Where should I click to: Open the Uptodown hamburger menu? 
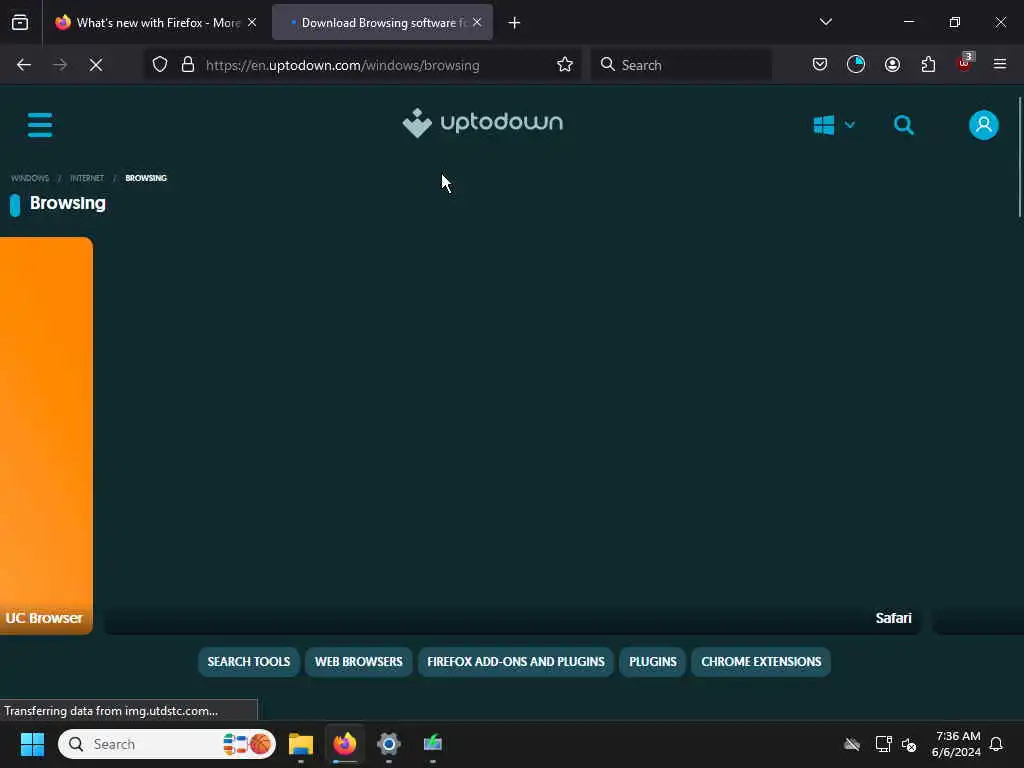40,124
